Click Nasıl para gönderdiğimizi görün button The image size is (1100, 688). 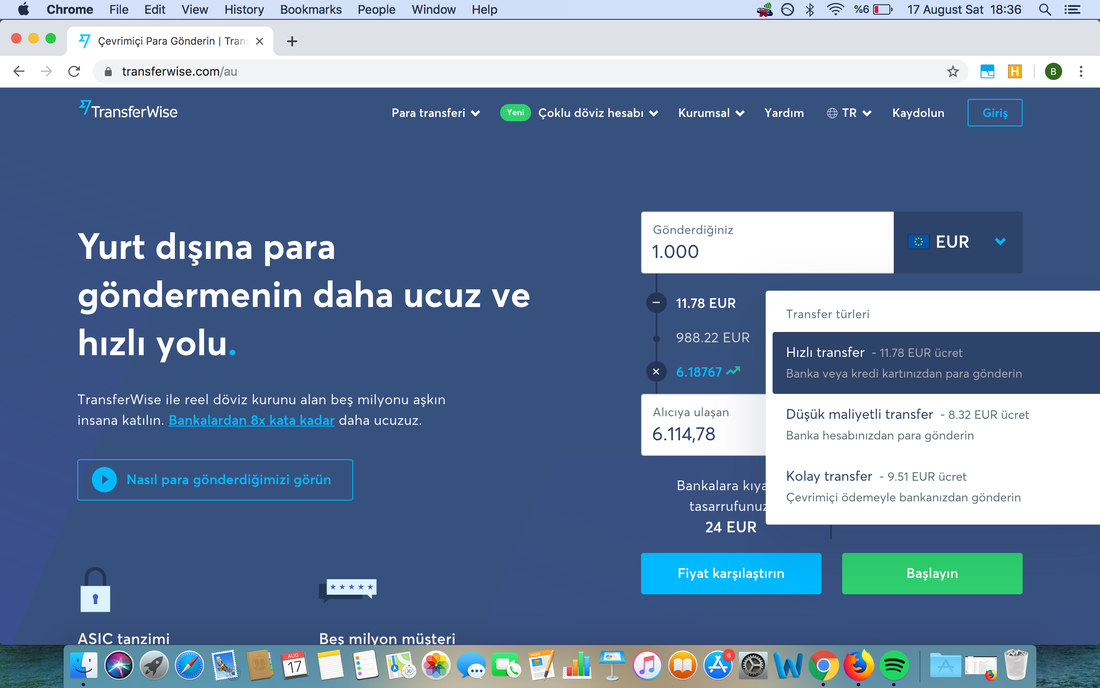click(x=215, y=480)
